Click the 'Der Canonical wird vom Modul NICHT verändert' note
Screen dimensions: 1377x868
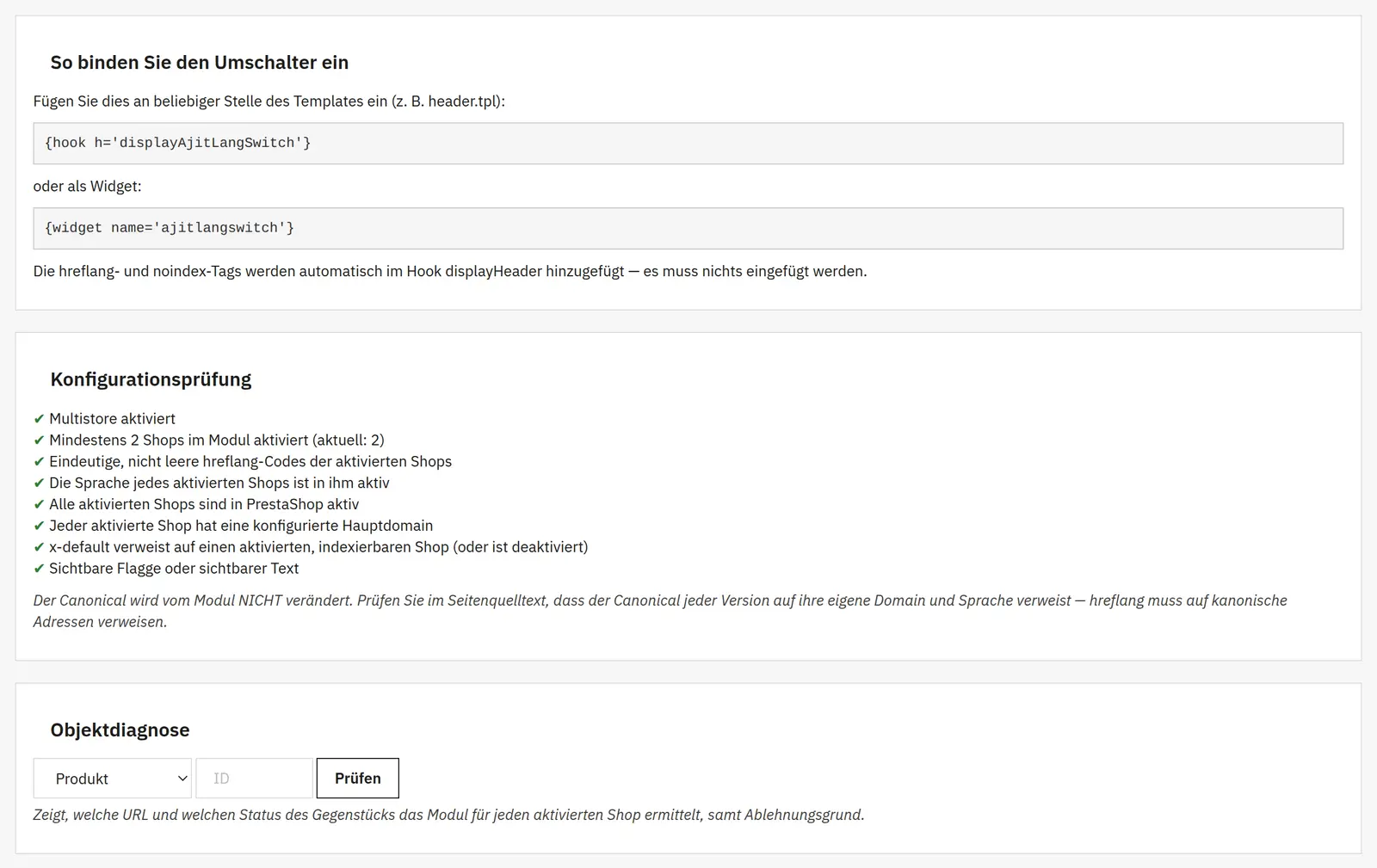[660, 611]
